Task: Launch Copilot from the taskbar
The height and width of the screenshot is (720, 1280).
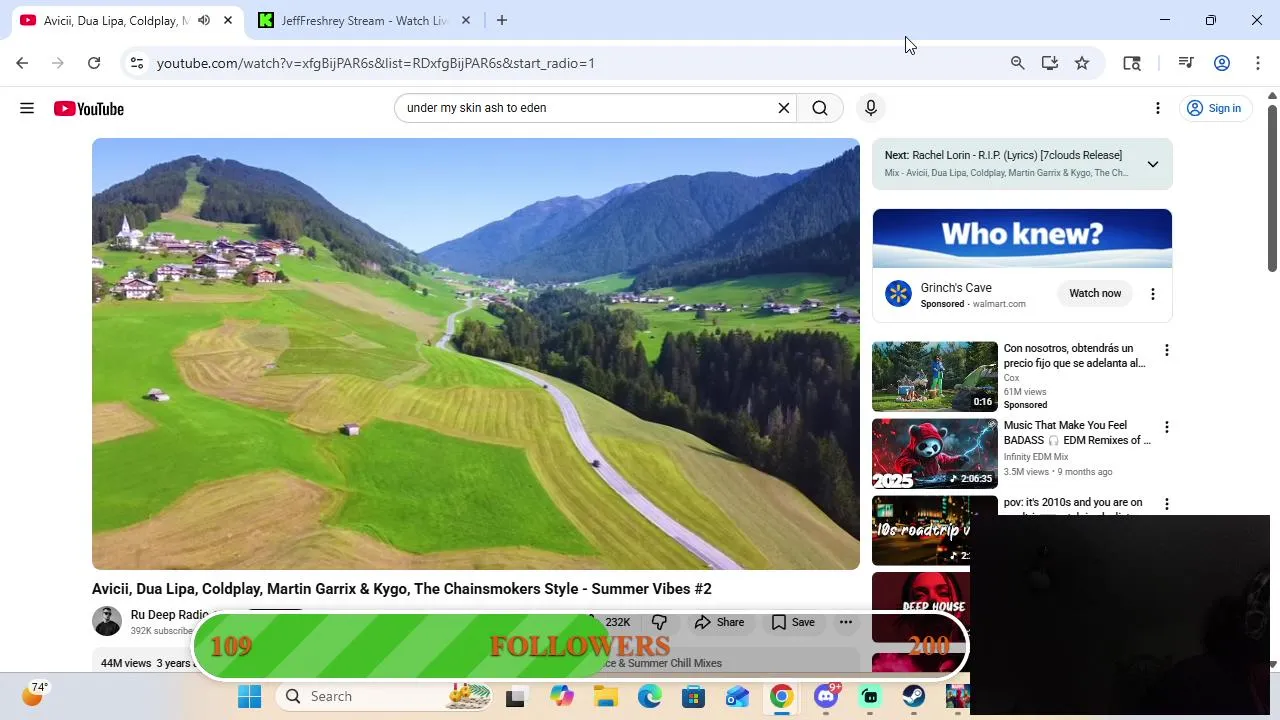Action: click(x=562, y=696)
